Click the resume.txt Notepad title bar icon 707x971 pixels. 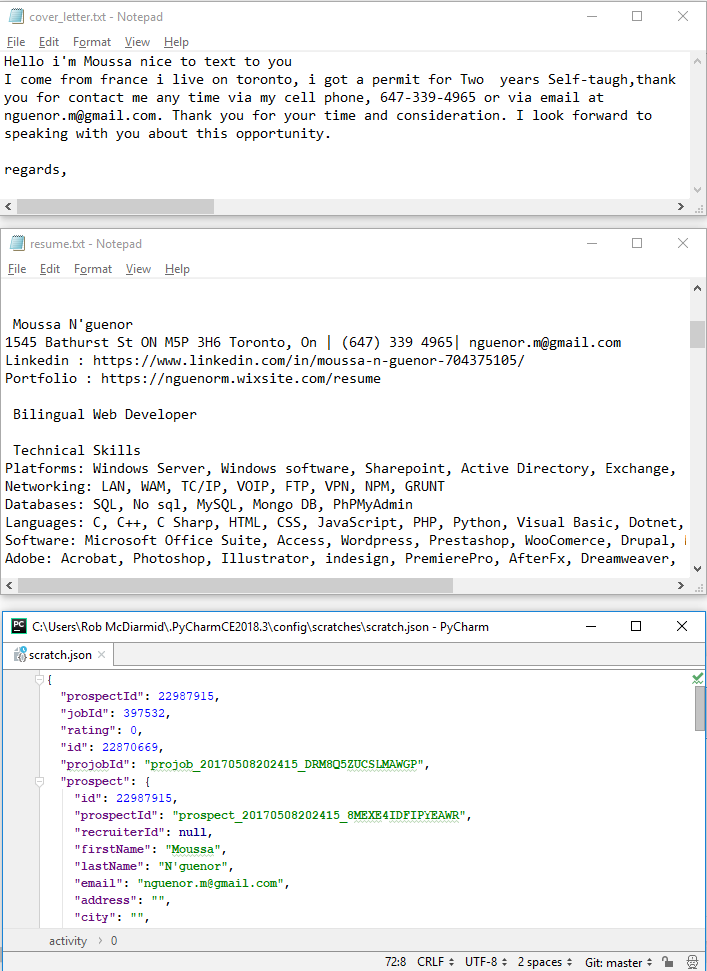coord(18,243)
